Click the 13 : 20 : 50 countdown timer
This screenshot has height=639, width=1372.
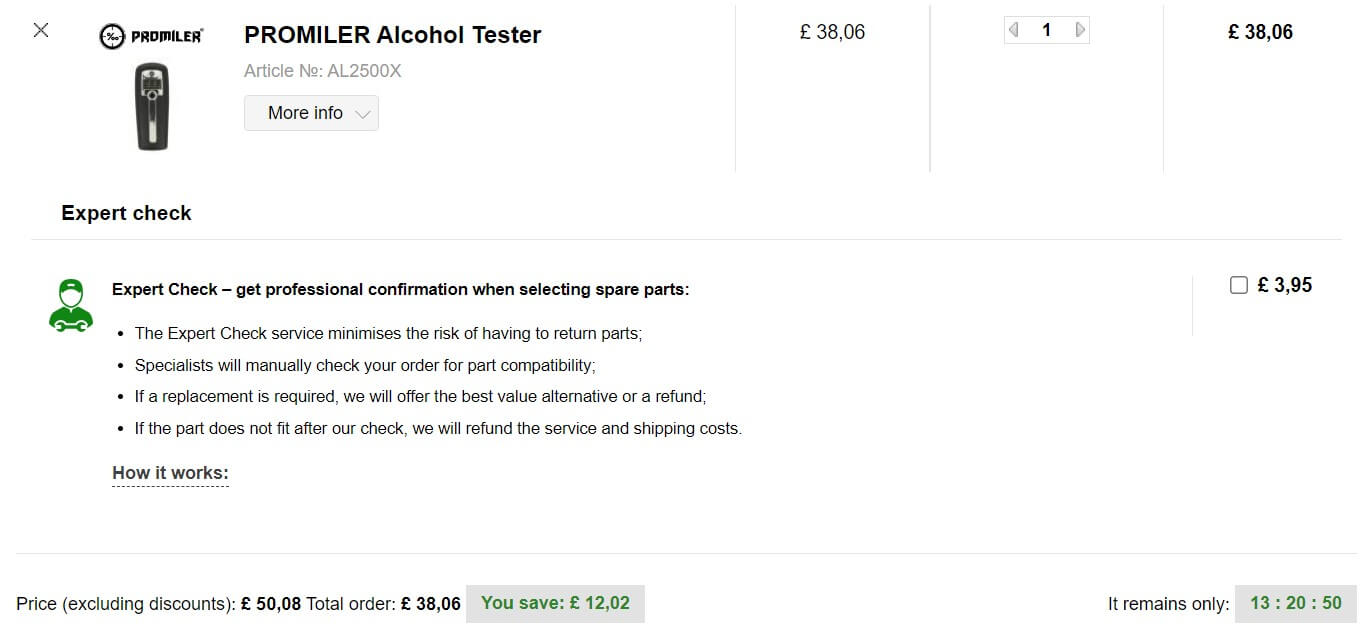(1295, 603)
